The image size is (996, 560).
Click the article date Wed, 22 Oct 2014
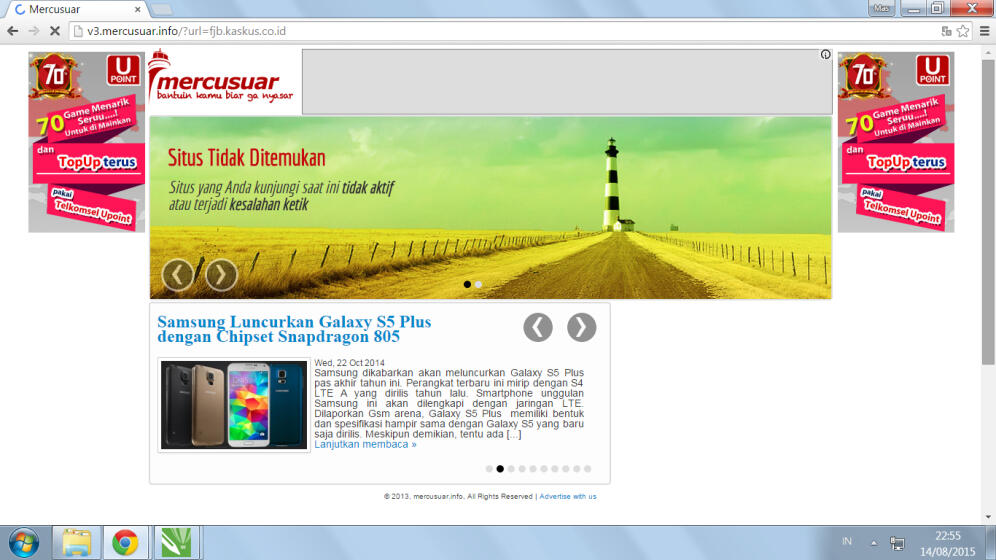(x=349, y=363)
